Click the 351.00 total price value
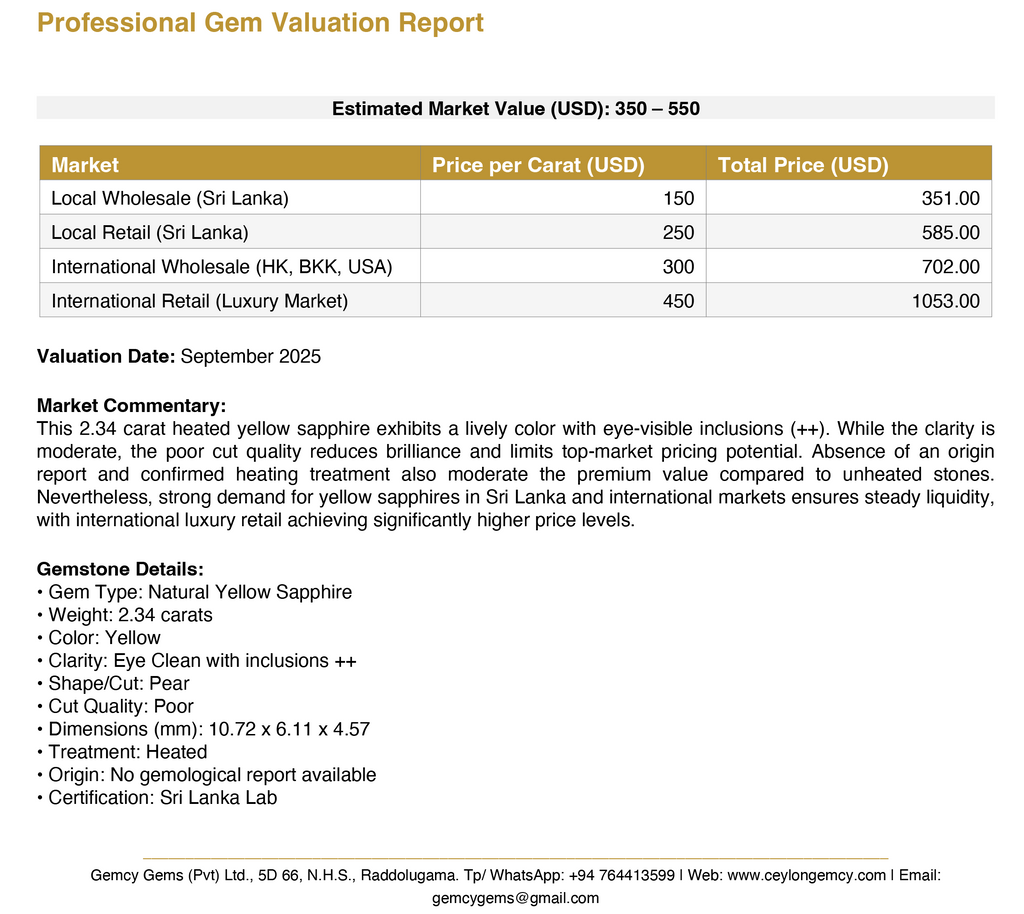Screen dimensions: 1024x914 (950, 198)
